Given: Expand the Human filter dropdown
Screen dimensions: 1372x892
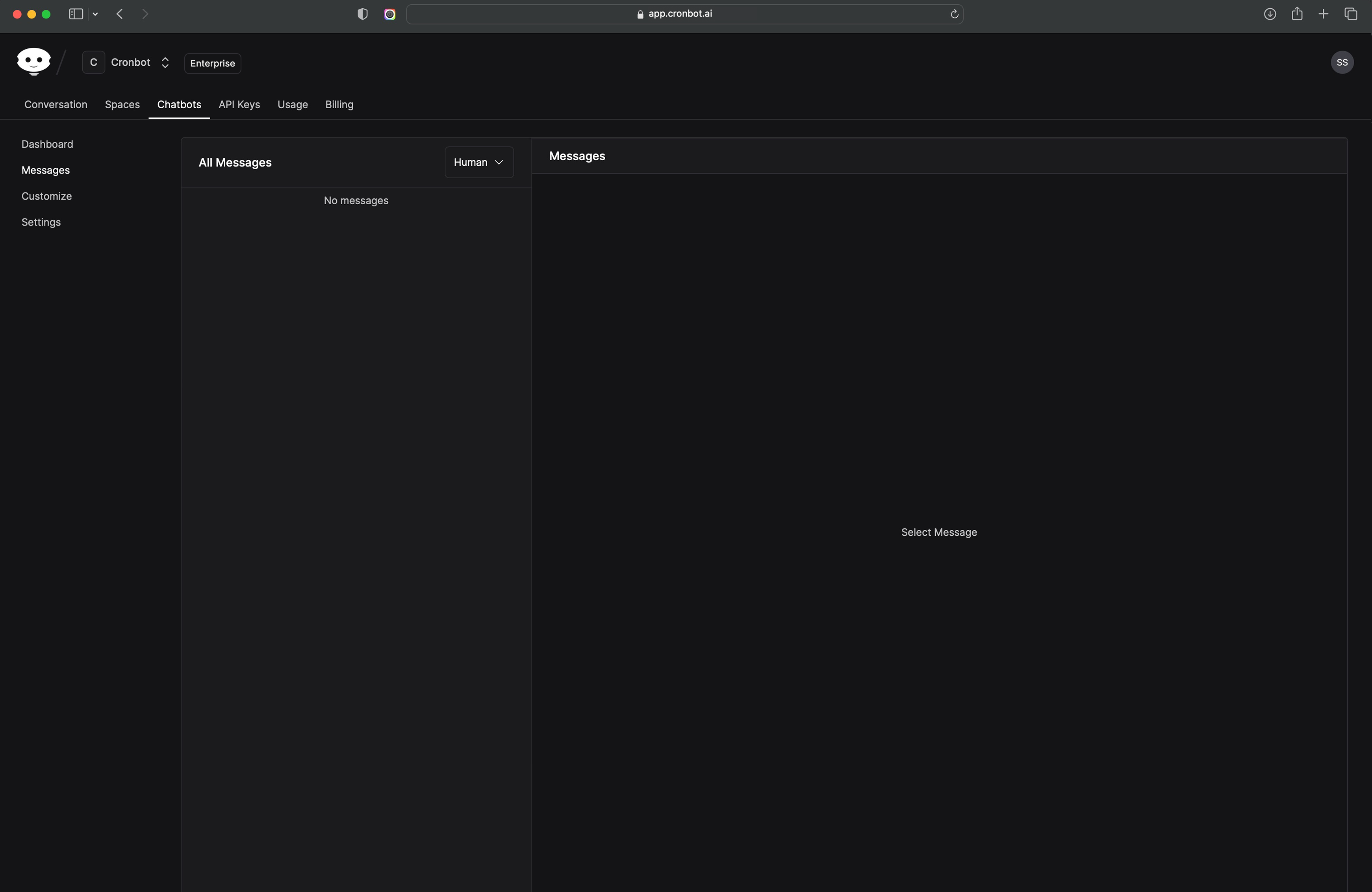Looking at the screenshot, I should pos(478,163).
